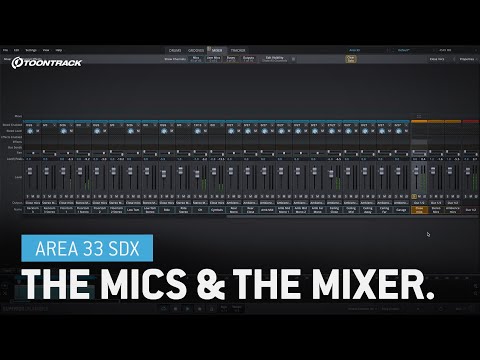Select the MIXER tab

217,50
